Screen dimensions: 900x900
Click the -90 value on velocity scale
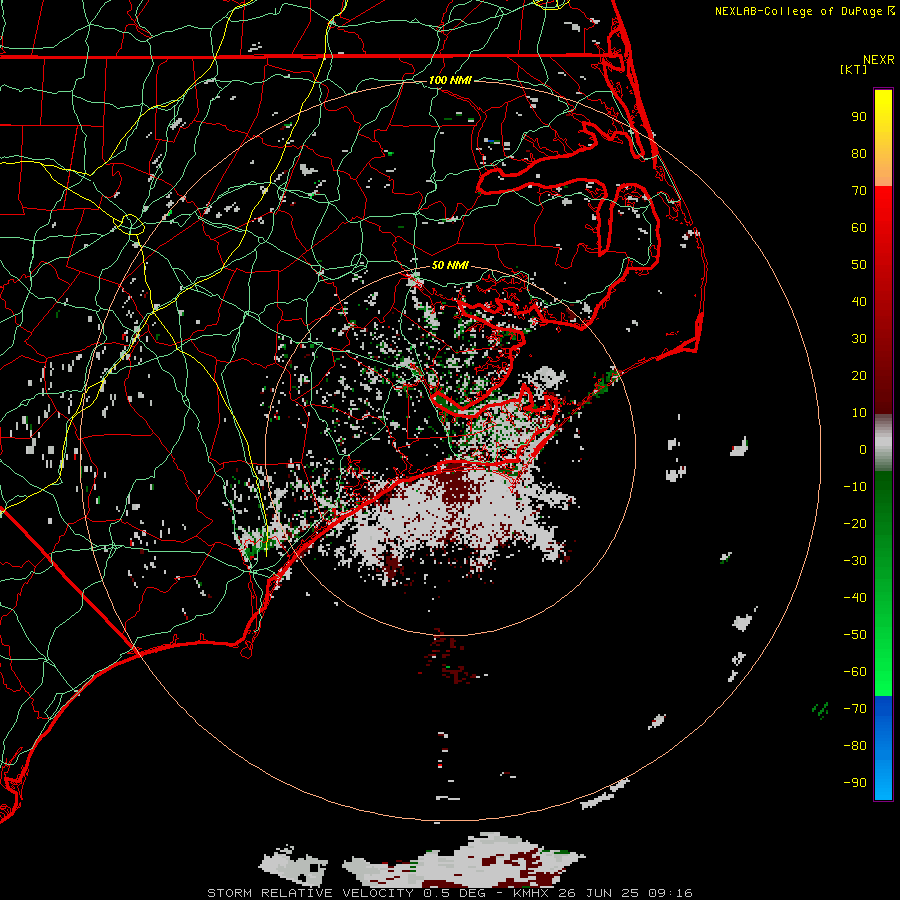click(x=855, y=783)
